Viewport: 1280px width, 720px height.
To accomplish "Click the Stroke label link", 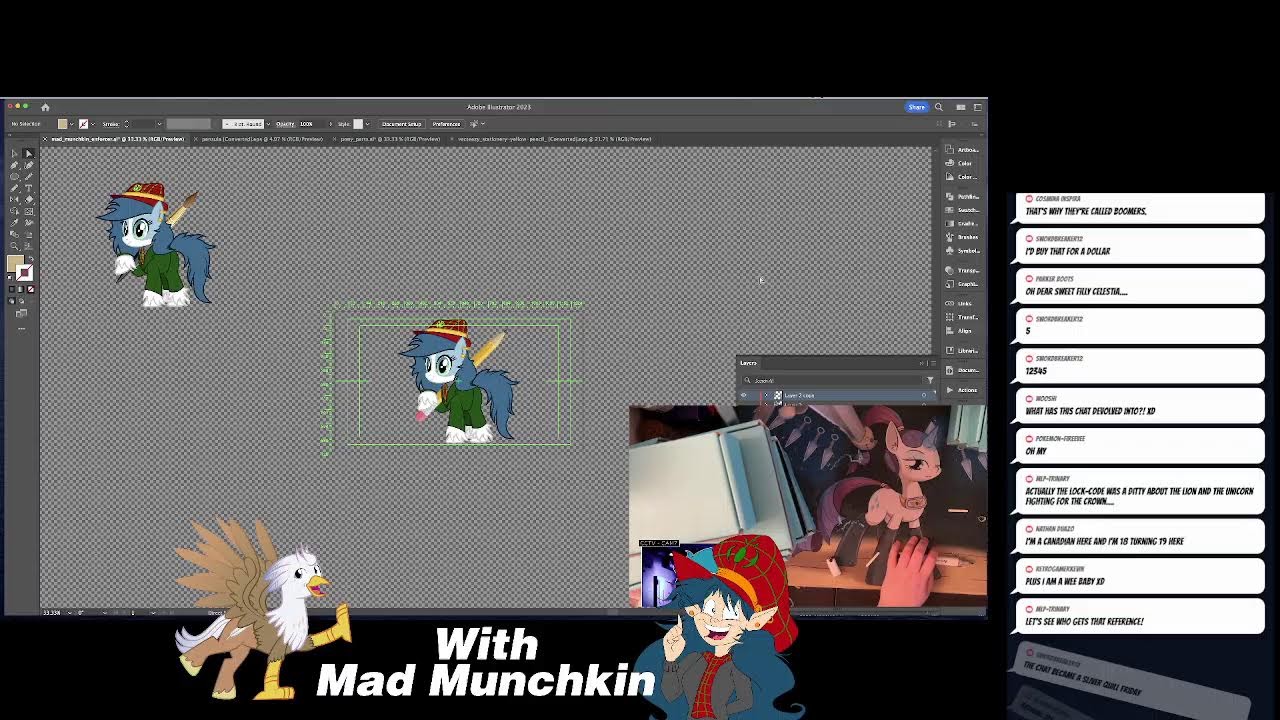I will (110, 124).
